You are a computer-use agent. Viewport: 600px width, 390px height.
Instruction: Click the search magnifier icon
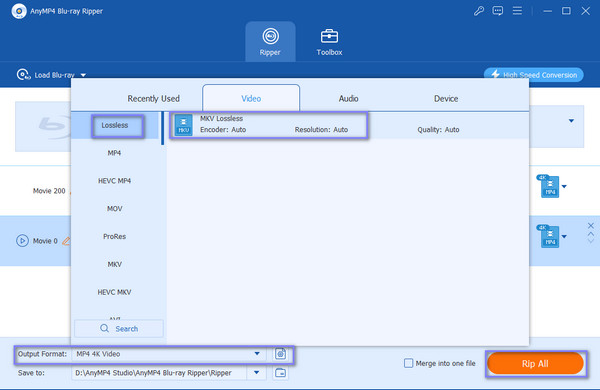[x=104, y=328]
